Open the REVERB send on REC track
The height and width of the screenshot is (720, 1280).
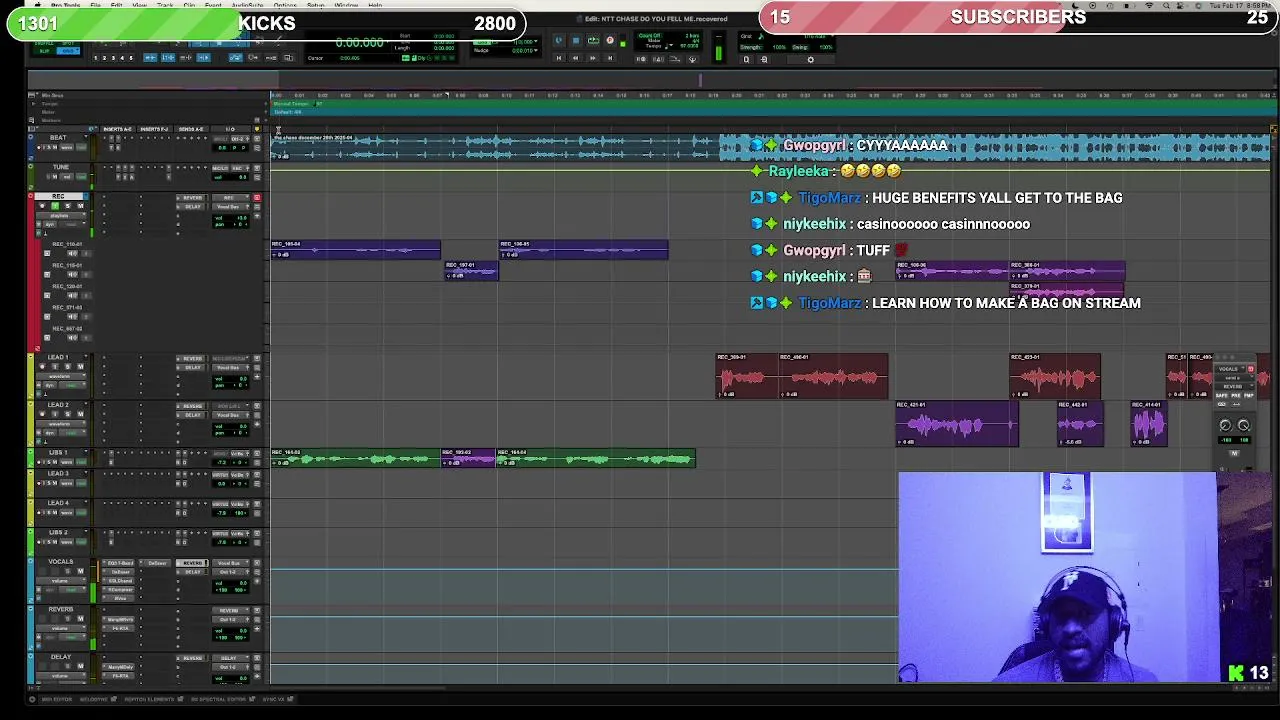192,198
